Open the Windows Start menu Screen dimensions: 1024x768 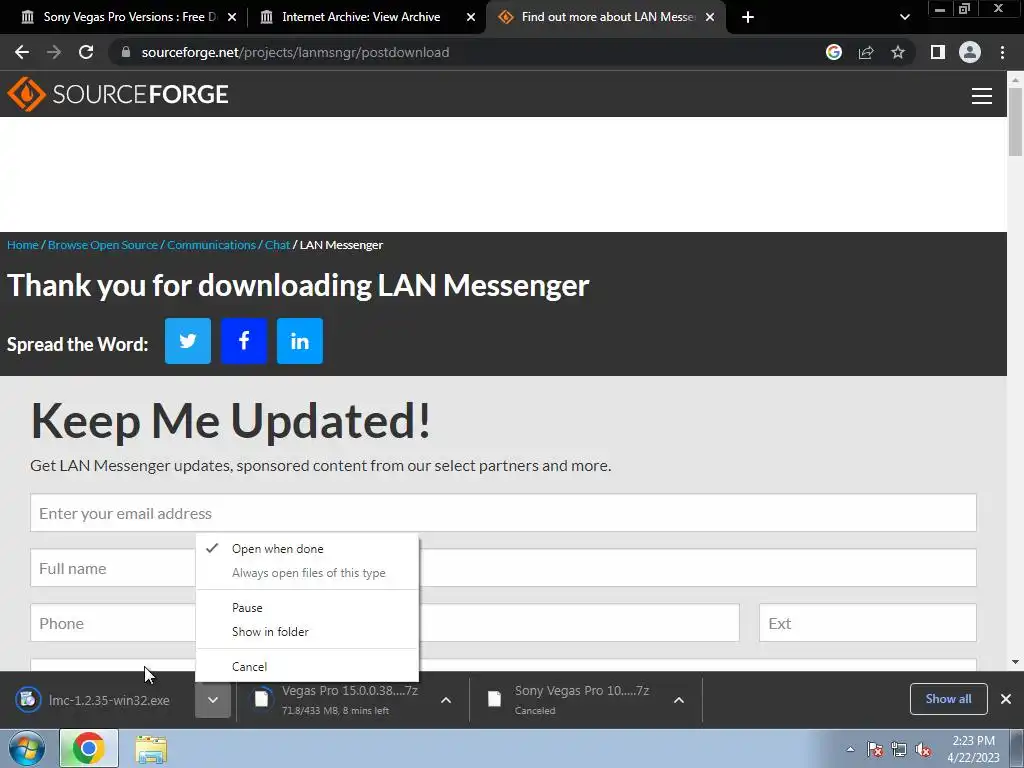(27, 748)
